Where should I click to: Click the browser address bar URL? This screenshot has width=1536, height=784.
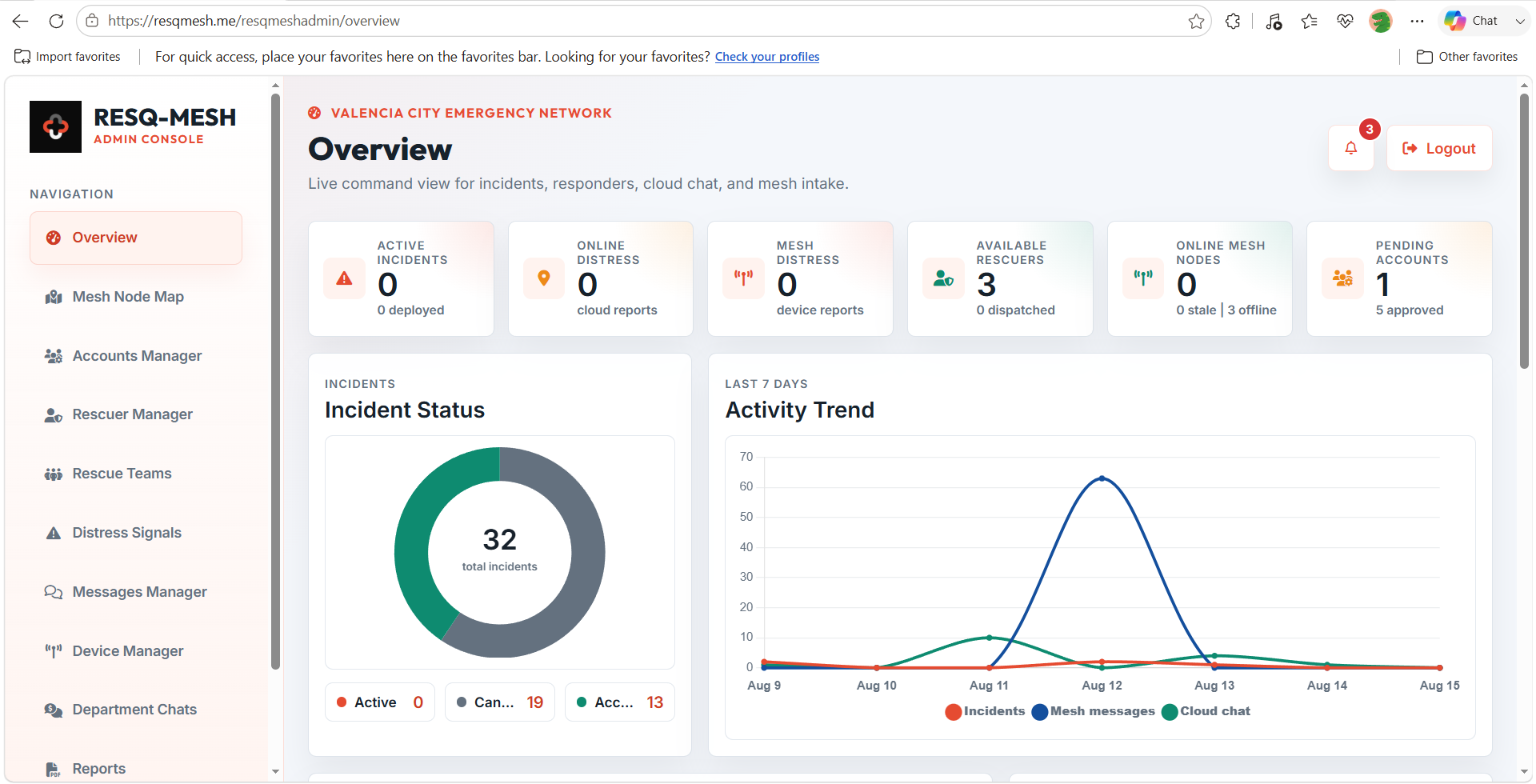[254, 21]
